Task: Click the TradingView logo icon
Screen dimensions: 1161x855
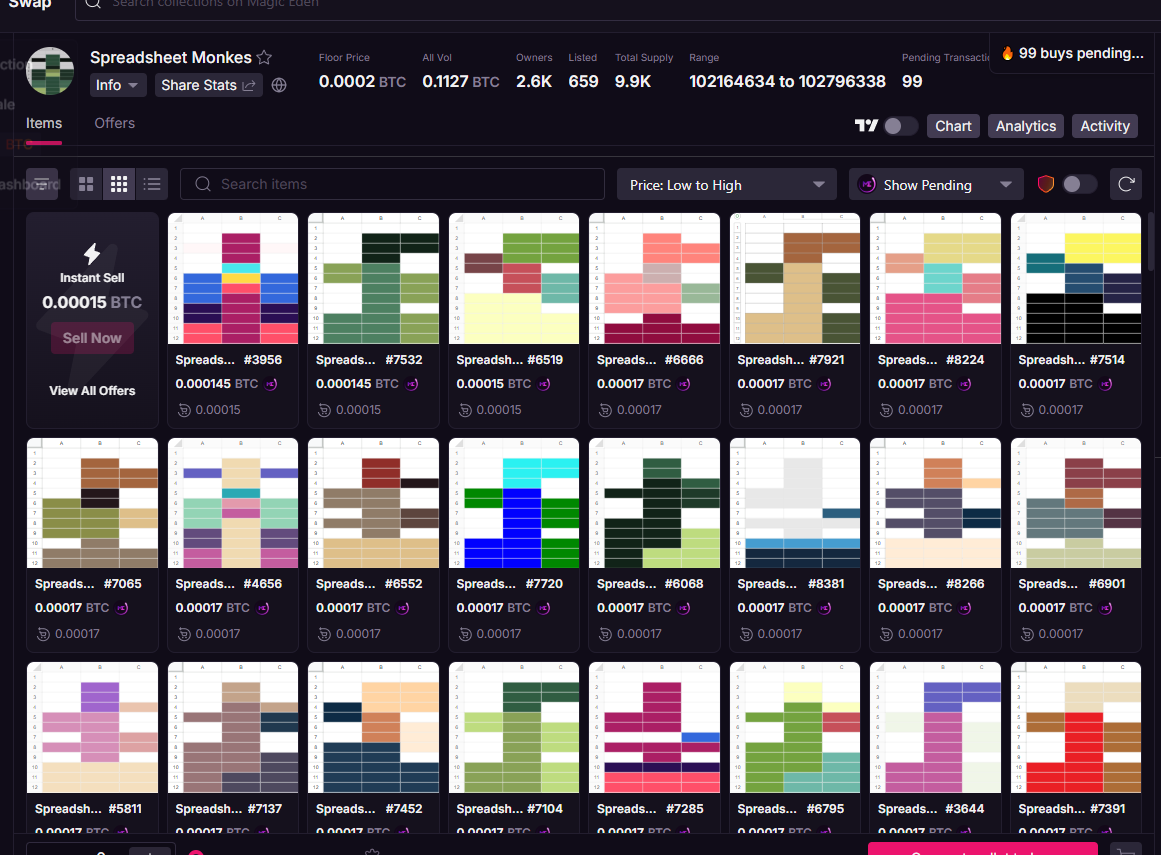Action: (866, 126)
